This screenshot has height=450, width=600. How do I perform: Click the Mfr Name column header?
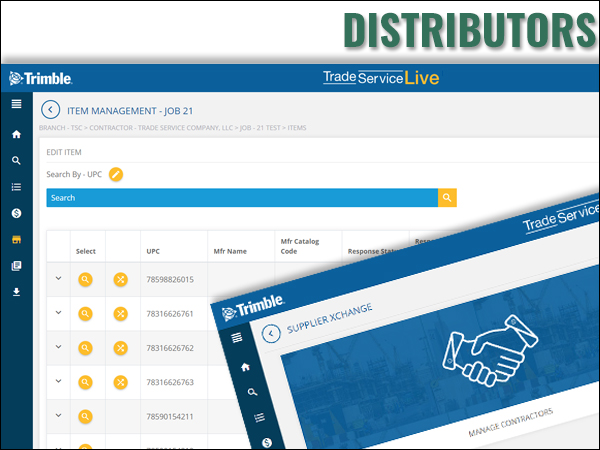230,251
